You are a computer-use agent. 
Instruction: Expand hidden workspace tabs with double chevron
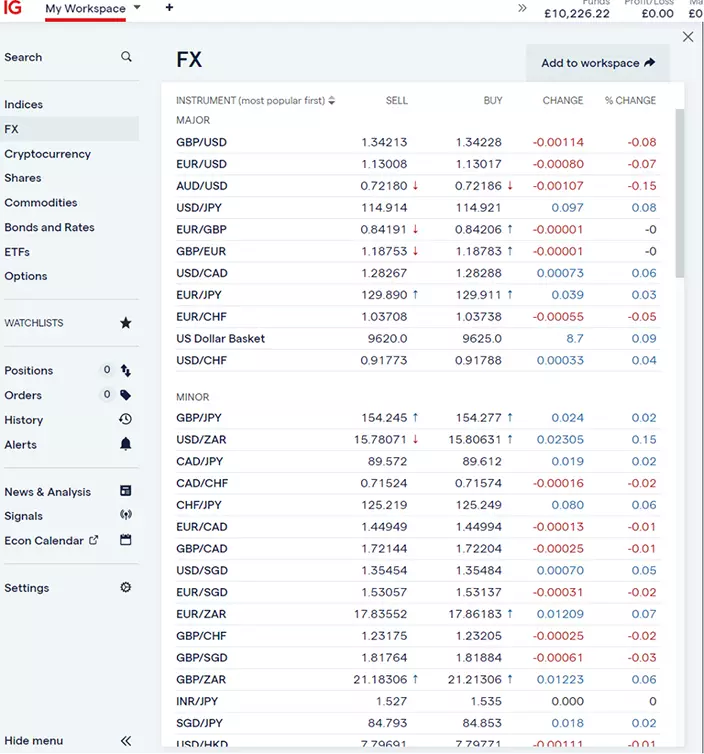click(x=522, y=8)
